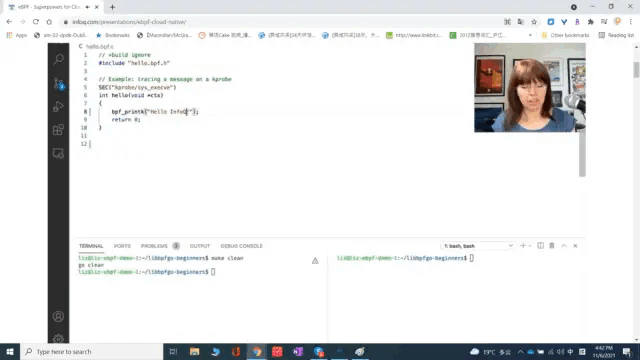The image size is (640, 360).
Task: Open the Source Control view
Action: pos(58,83)
